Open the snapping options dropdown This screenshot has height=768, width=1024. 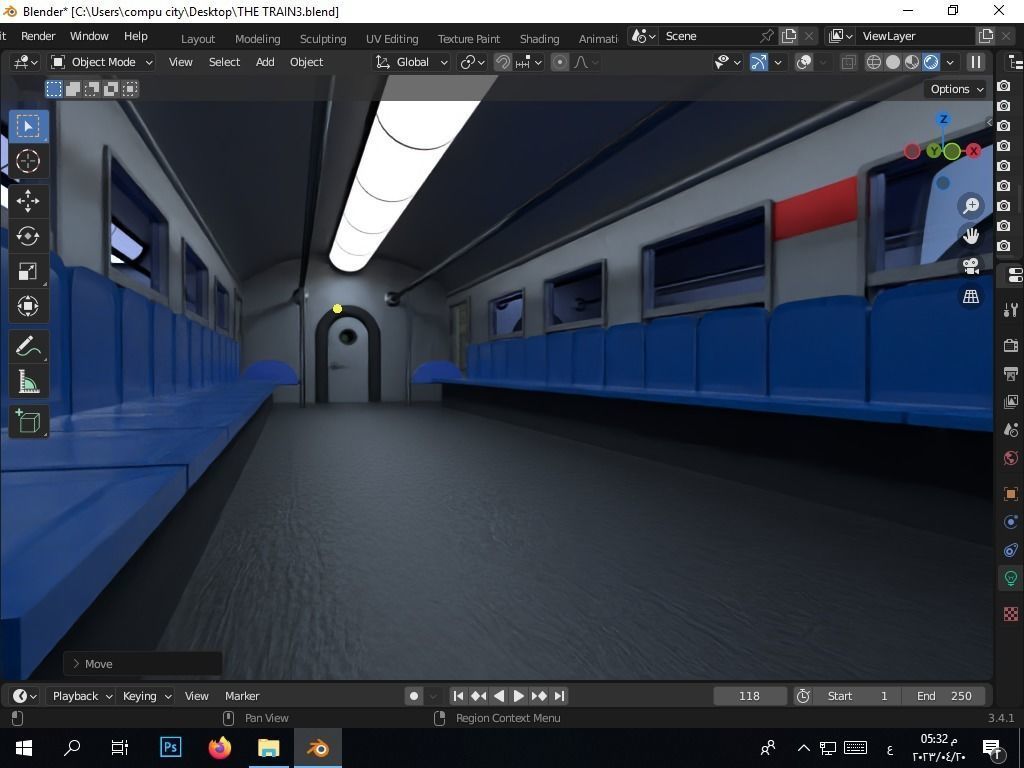click(529, 62)
